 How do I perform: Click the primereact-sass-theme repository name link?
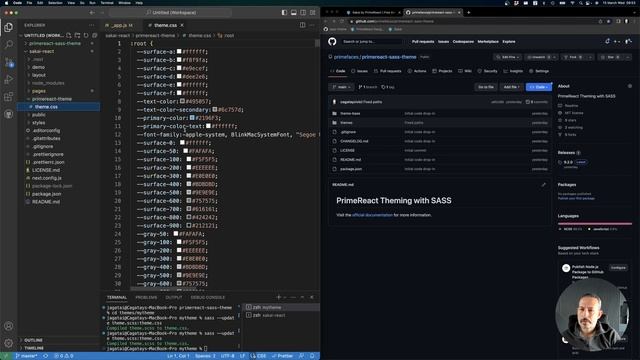(389, 57)
